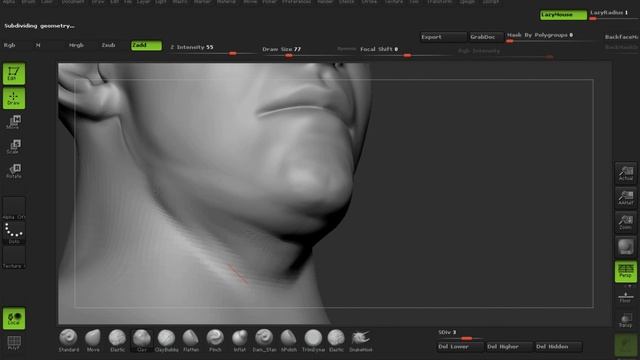
Task: Toggle Persp perspective view
Action: point(625,271)
